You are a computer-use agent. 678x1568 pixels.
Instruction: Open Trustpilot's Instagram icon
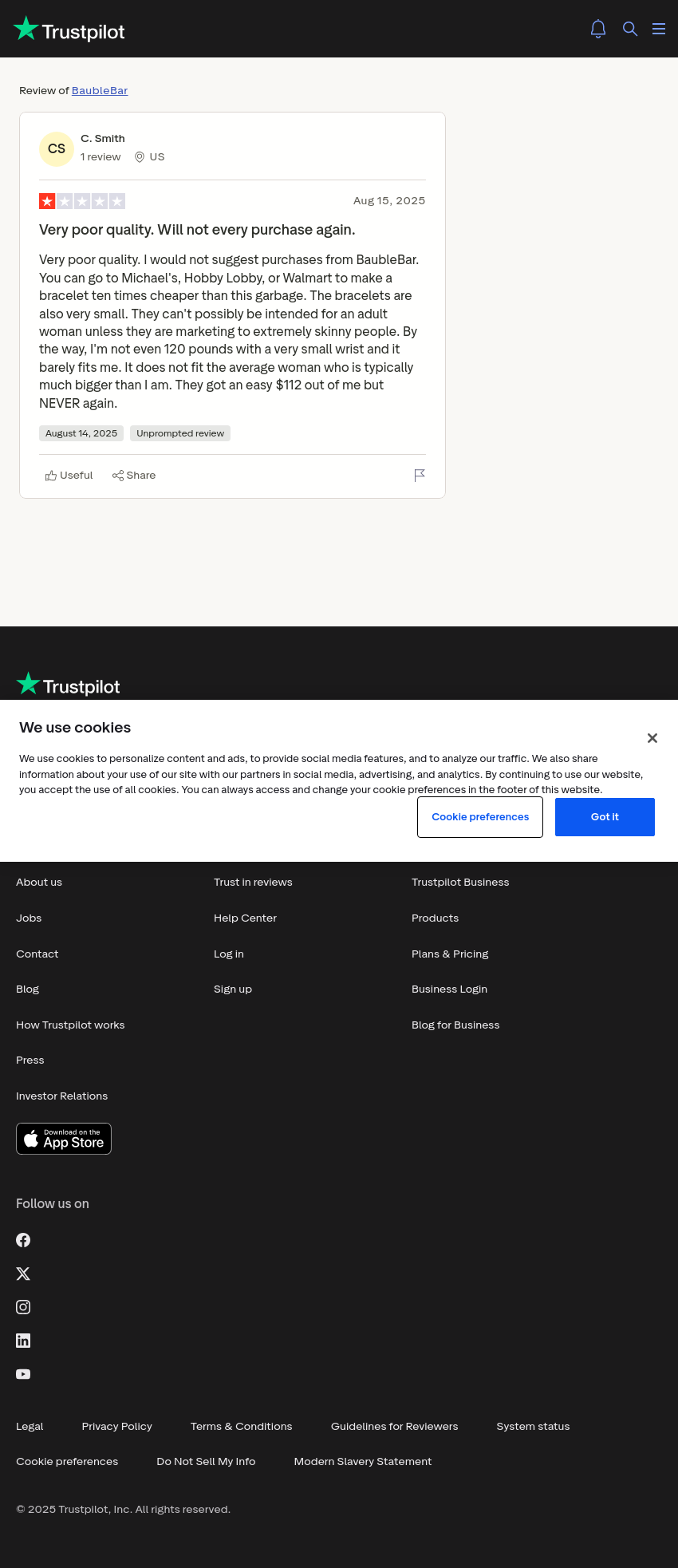click(23, 1307)
